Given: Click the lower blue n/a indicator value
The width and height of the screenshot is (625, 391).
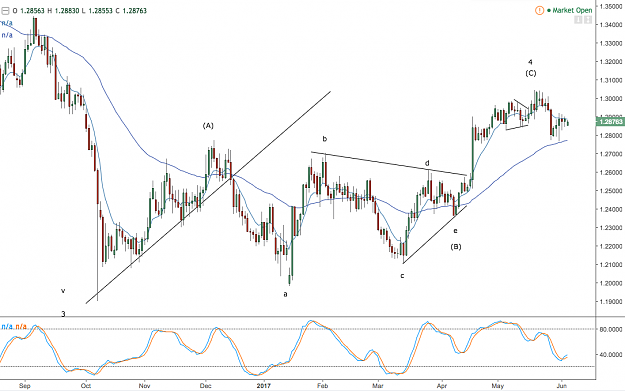Looking at the screenshot, I should coord(7,35).
